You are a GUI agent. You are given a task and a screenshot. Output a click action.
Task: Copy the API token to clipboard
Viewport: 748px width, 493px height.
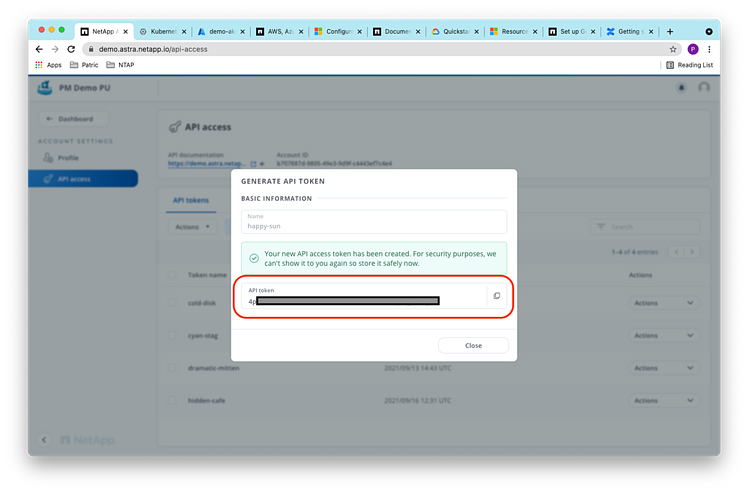point(496,296)
